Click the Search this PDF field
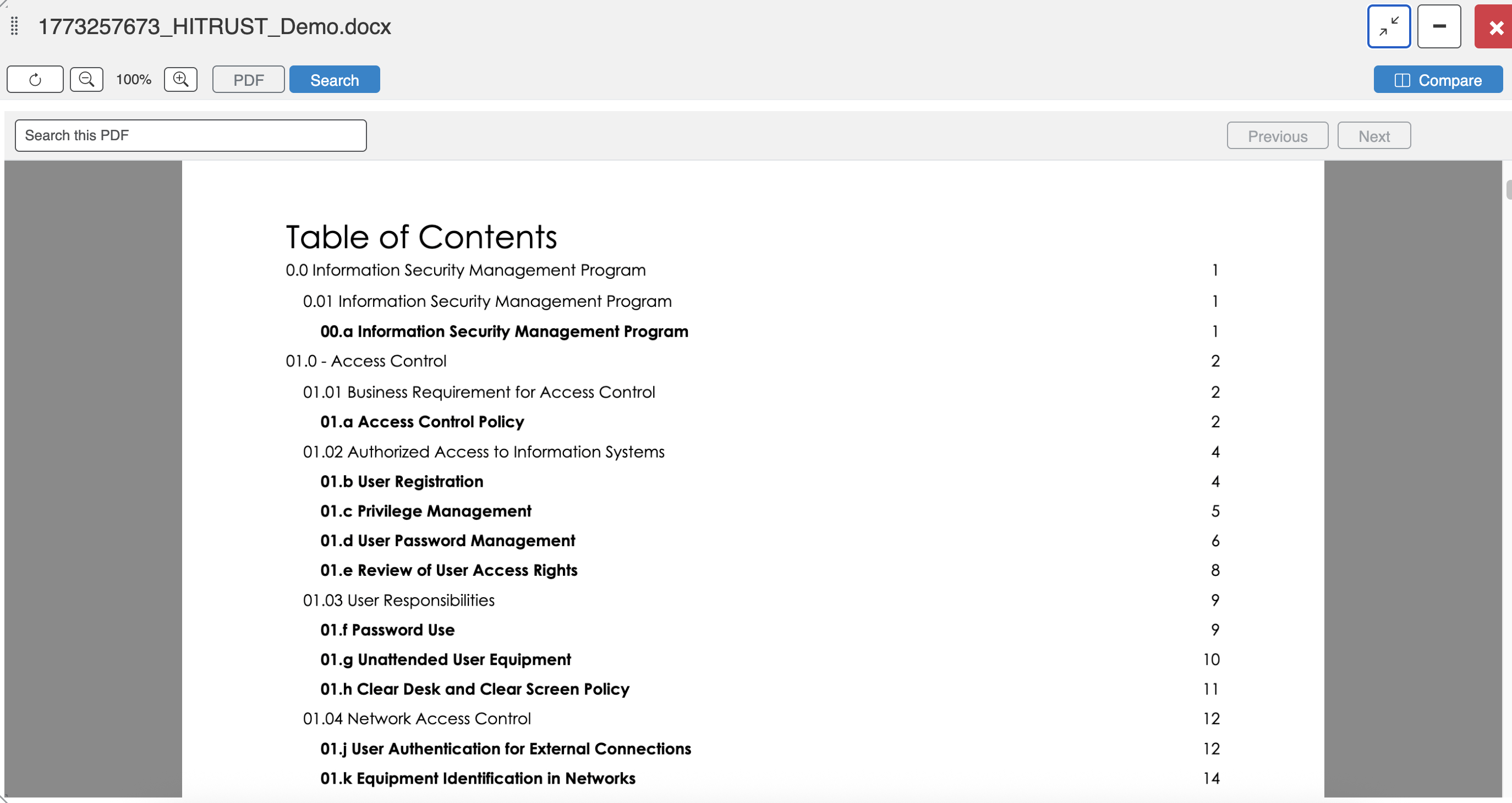This screenshot has width=1512, height=803. tap(191, 135)
